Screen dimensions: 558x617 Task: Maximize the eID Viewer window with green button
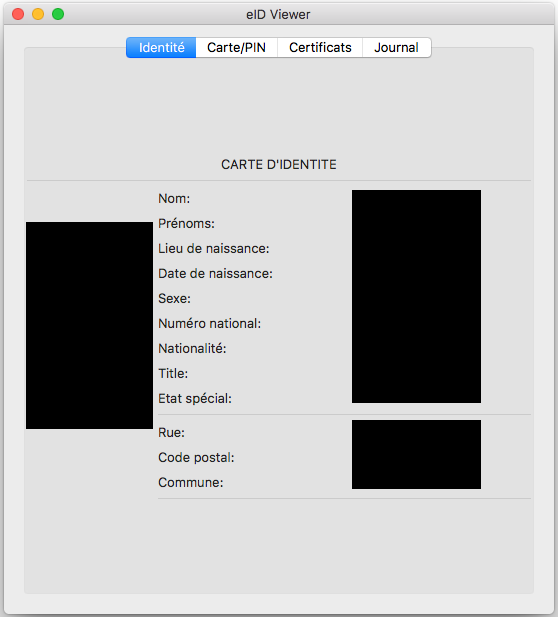point(58,14)
